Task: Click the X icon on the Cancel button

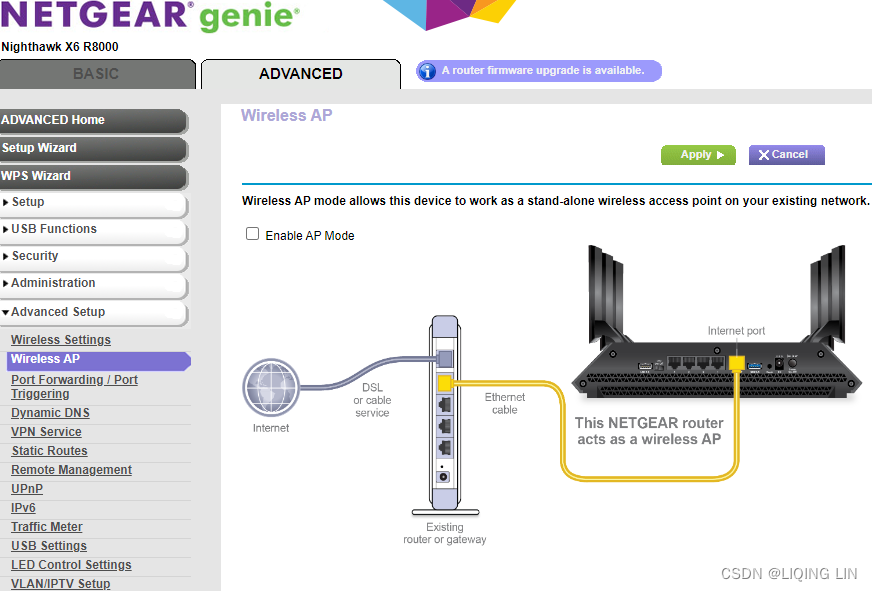Action: point(765,155)
